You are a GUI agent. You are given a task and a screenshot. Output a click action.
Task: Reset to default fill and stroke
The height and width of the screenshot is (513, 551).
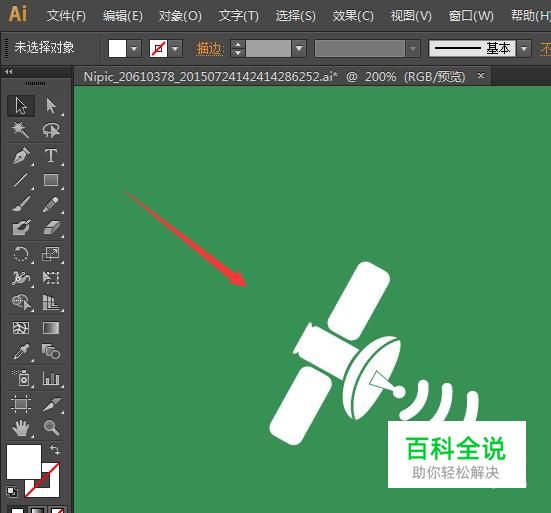[12, 492]
